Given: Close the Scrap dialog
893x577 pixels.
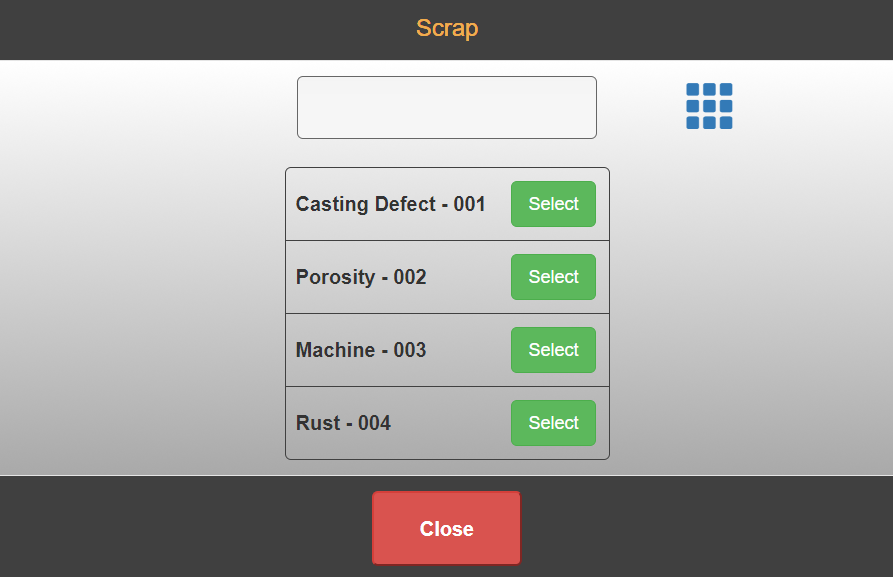Looking at the screenshot, I should 446,528.
